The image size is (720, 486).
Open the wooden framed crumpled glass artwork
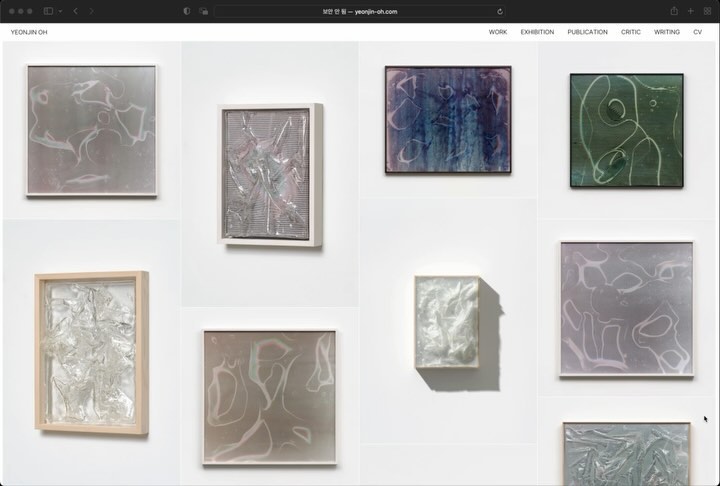pos(91,353)
